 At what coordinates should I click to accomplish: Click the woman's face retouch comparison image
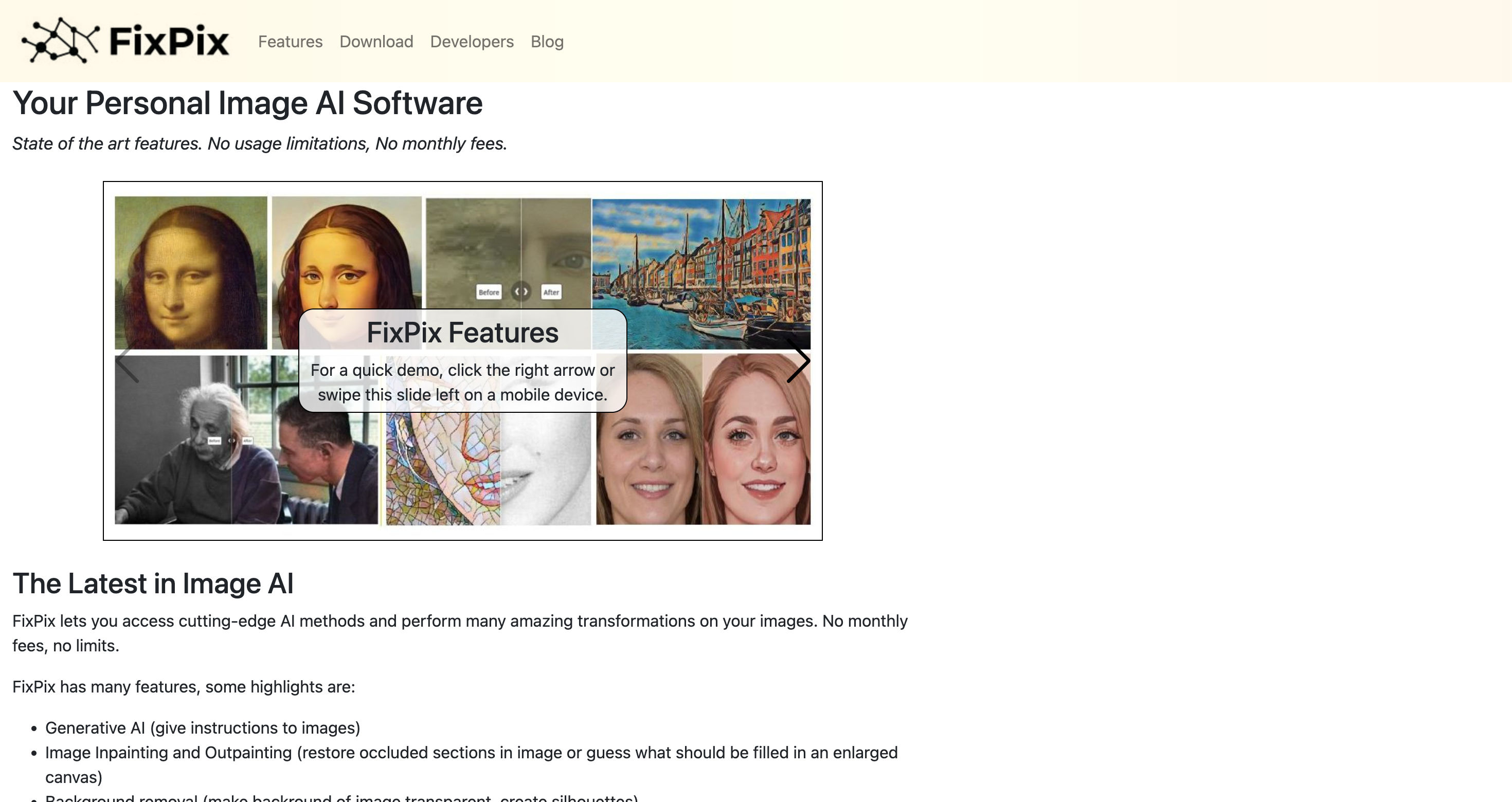tap(703, 439)
